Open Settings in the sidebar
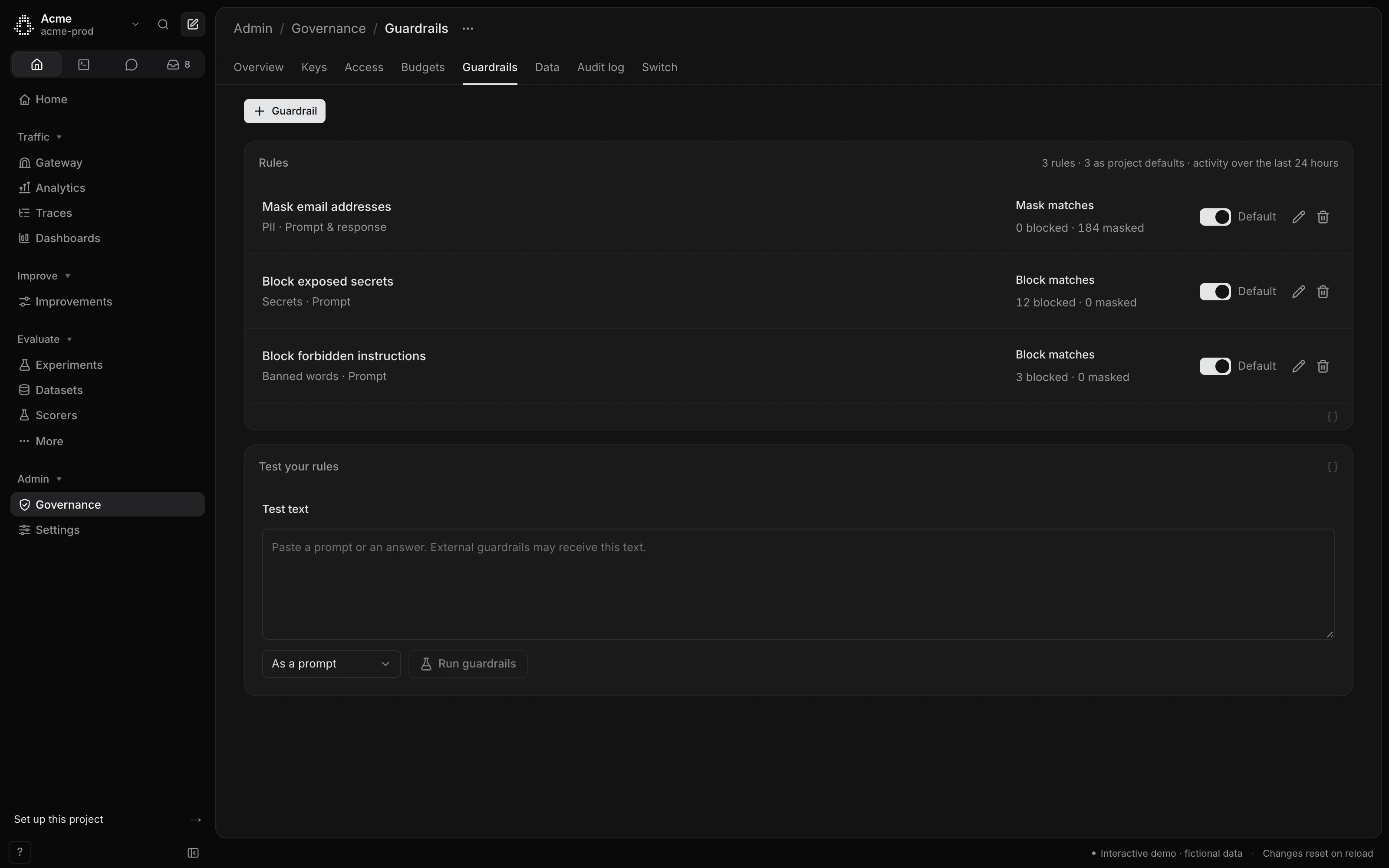The height and width of the screenshot is (868, 1389). coord(107,530)
